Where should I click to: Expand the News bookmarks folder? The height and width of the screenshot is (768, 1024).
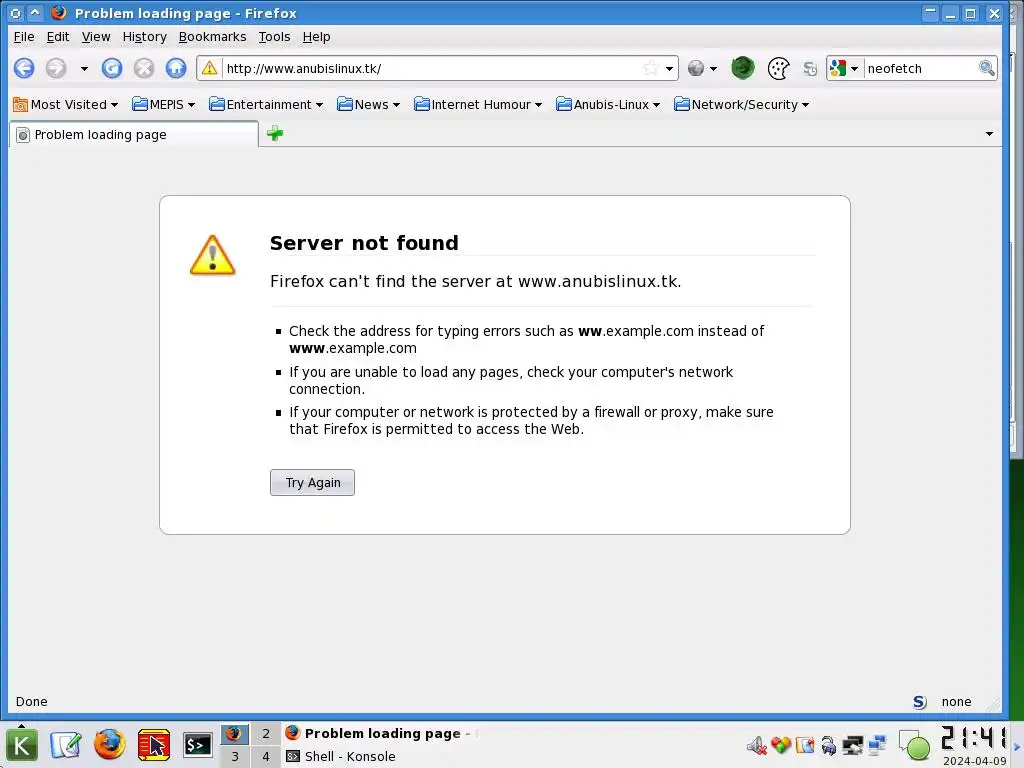point(368,104)
